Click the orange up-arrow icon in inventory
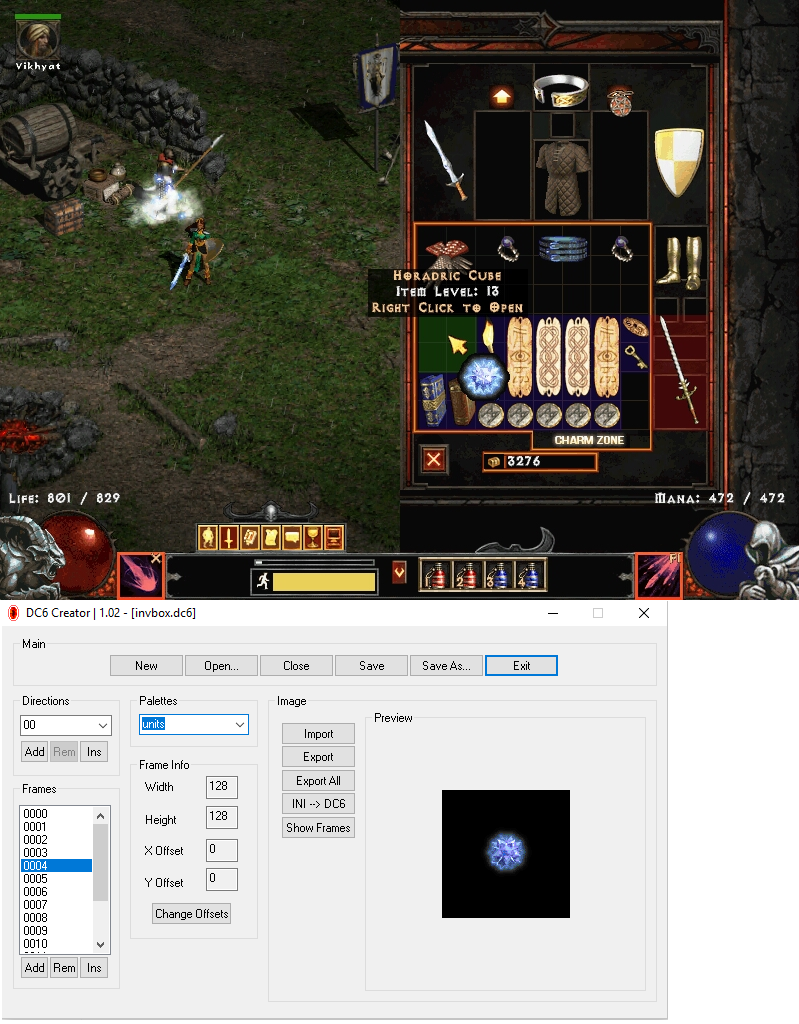Screen dimensions: 799x1024 [501, 97]
